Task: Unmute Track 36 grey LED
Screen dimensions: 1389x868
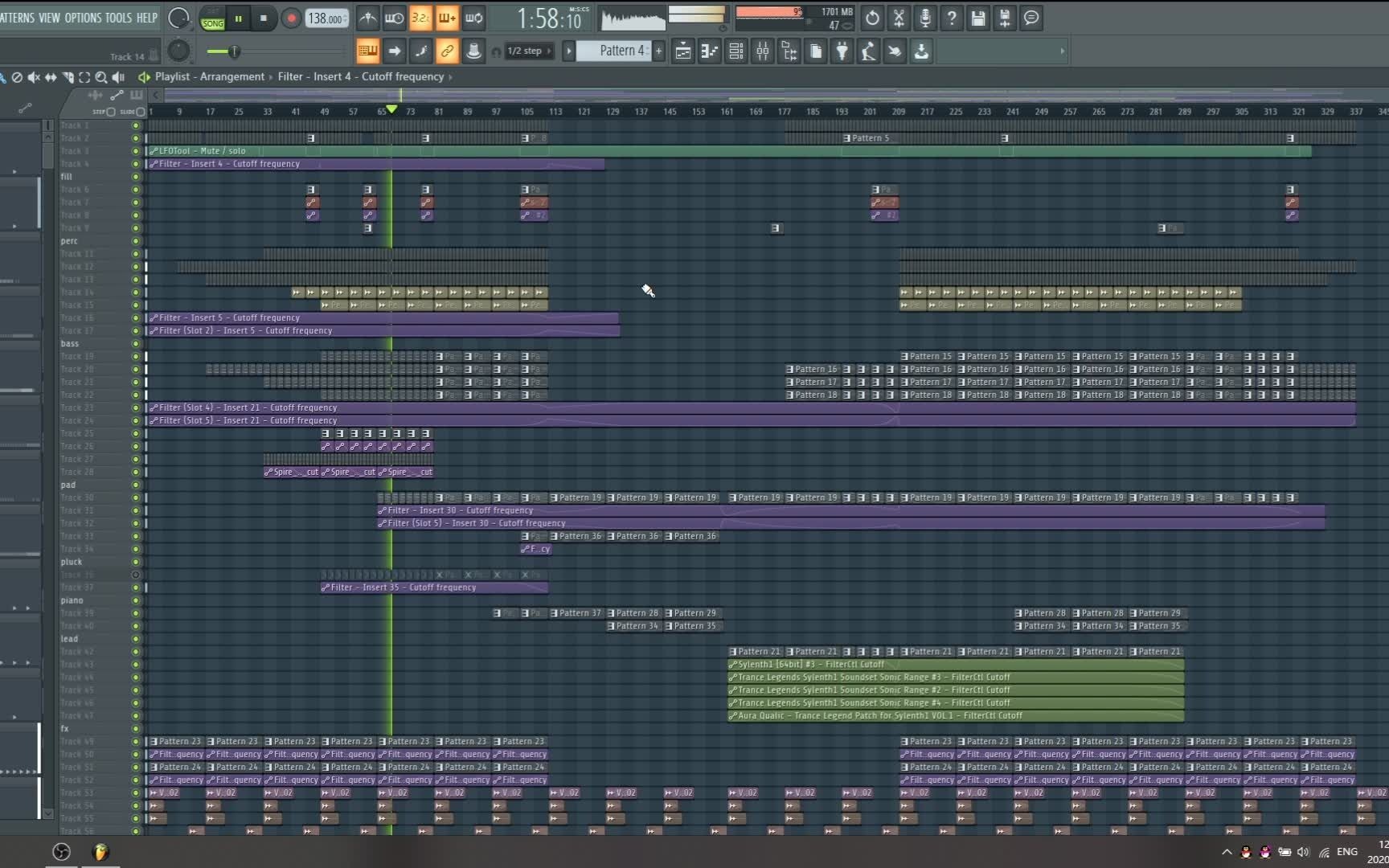Action: 135,575
